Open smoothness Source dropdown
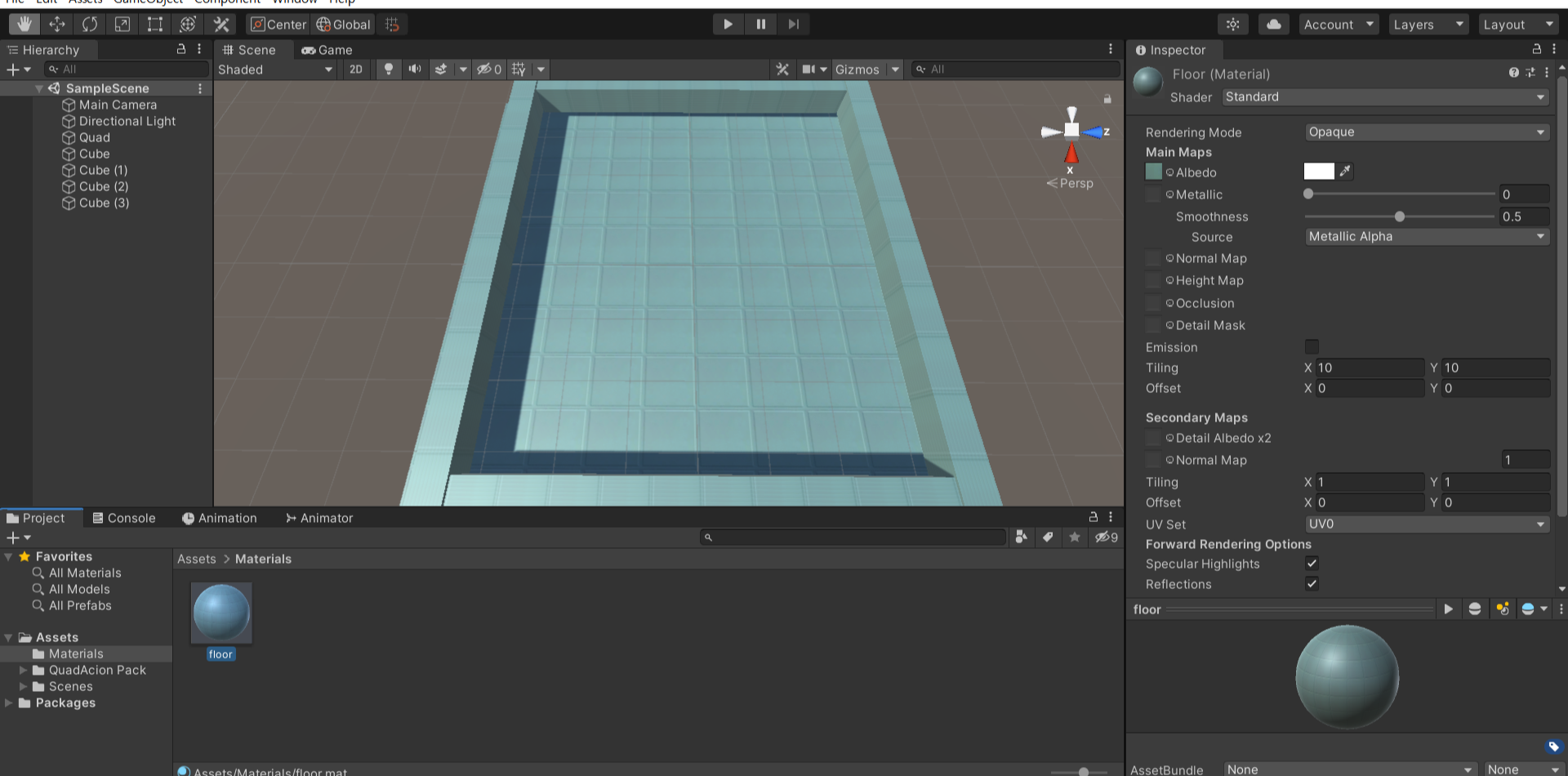 1427,237
